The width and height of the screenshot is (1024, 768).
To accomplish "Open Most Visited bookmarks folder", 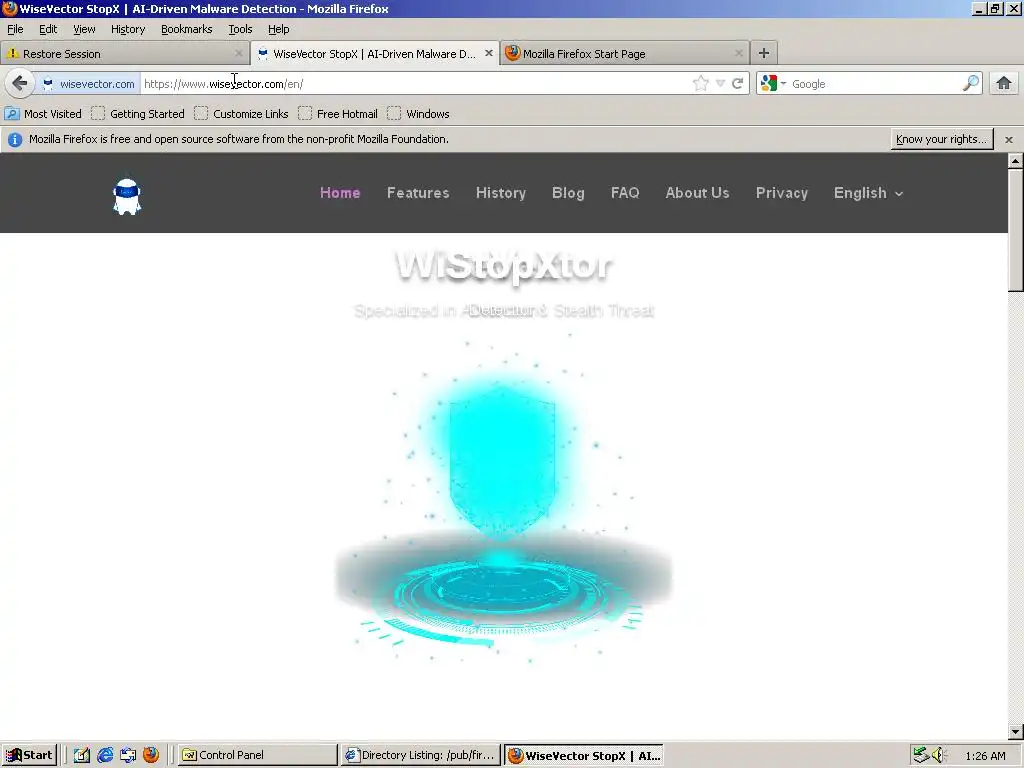I will 43,114.
